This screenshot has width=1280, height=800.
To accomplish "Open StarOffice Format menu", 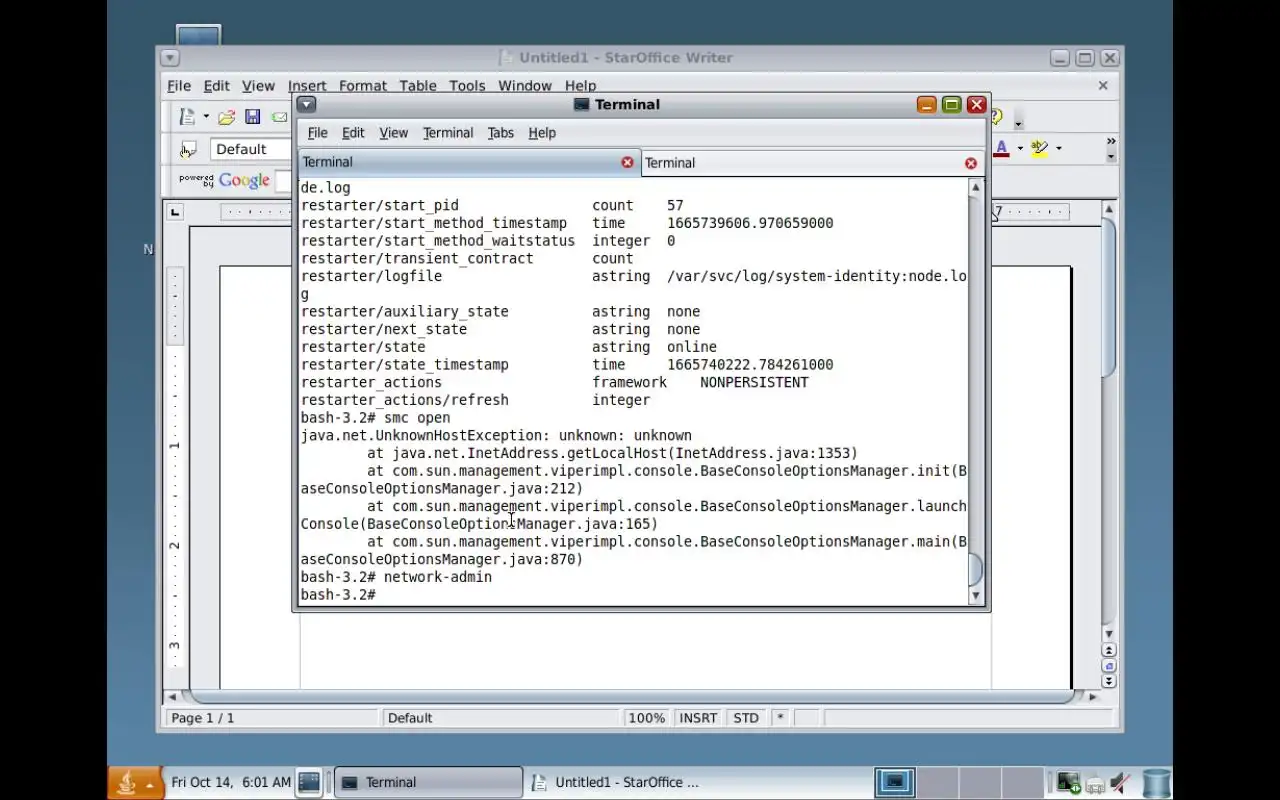I will tap(362, 86).
